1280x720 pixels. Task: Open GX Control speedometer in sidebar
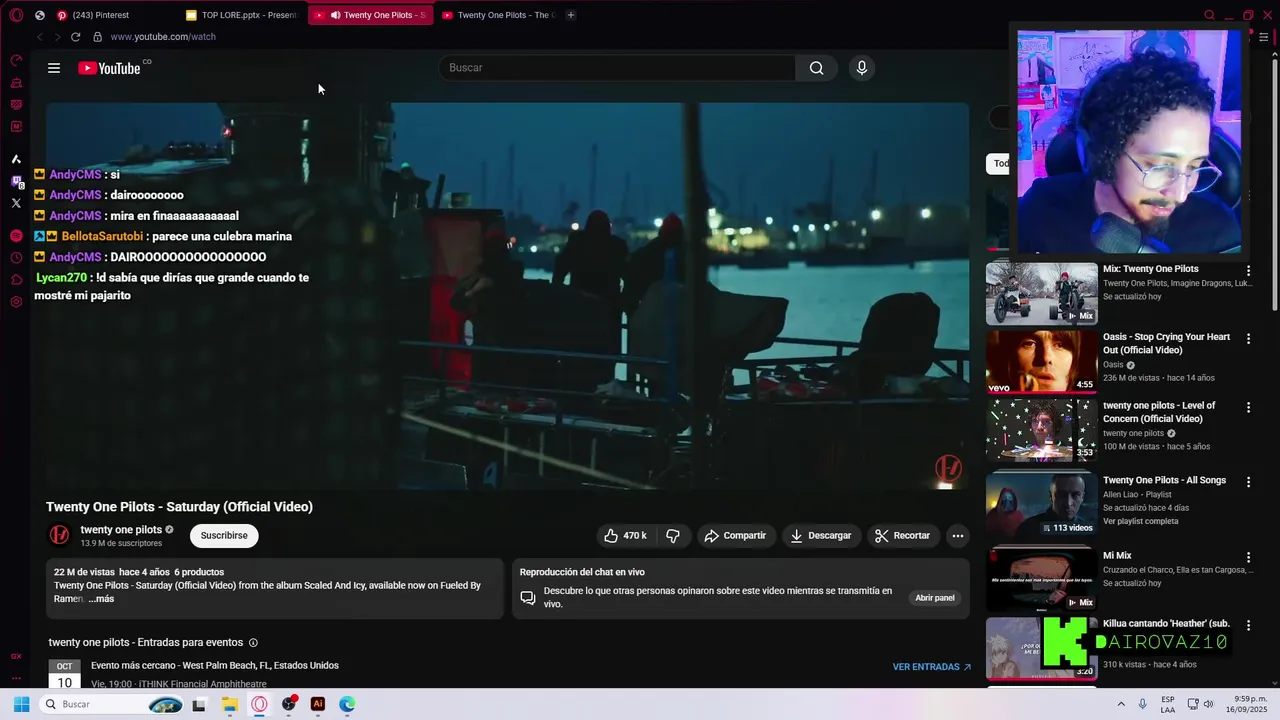[16, 61]
